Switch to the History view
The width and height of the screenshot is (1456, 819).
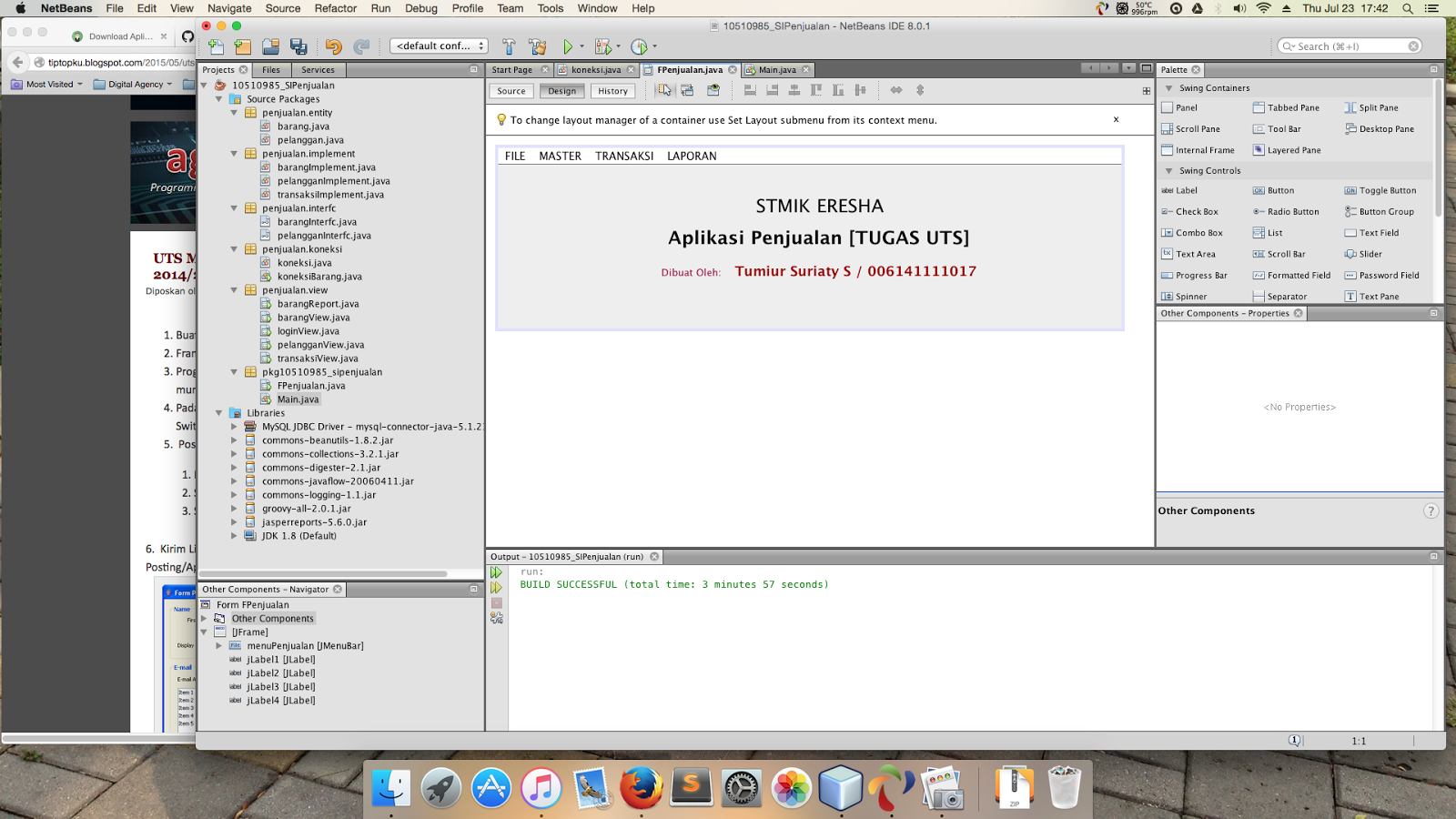coord(613,91)
